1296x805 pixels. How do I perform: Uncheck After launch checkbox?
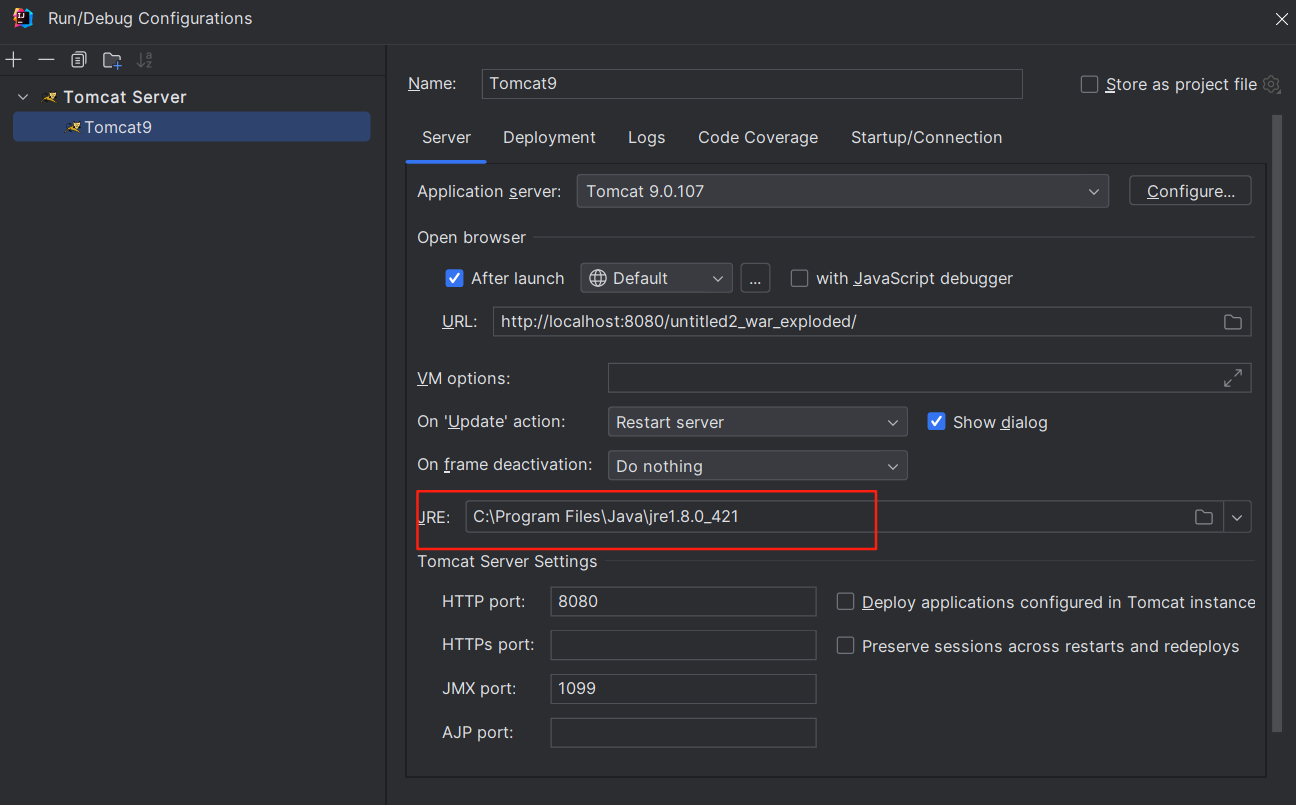coord(455,278)
